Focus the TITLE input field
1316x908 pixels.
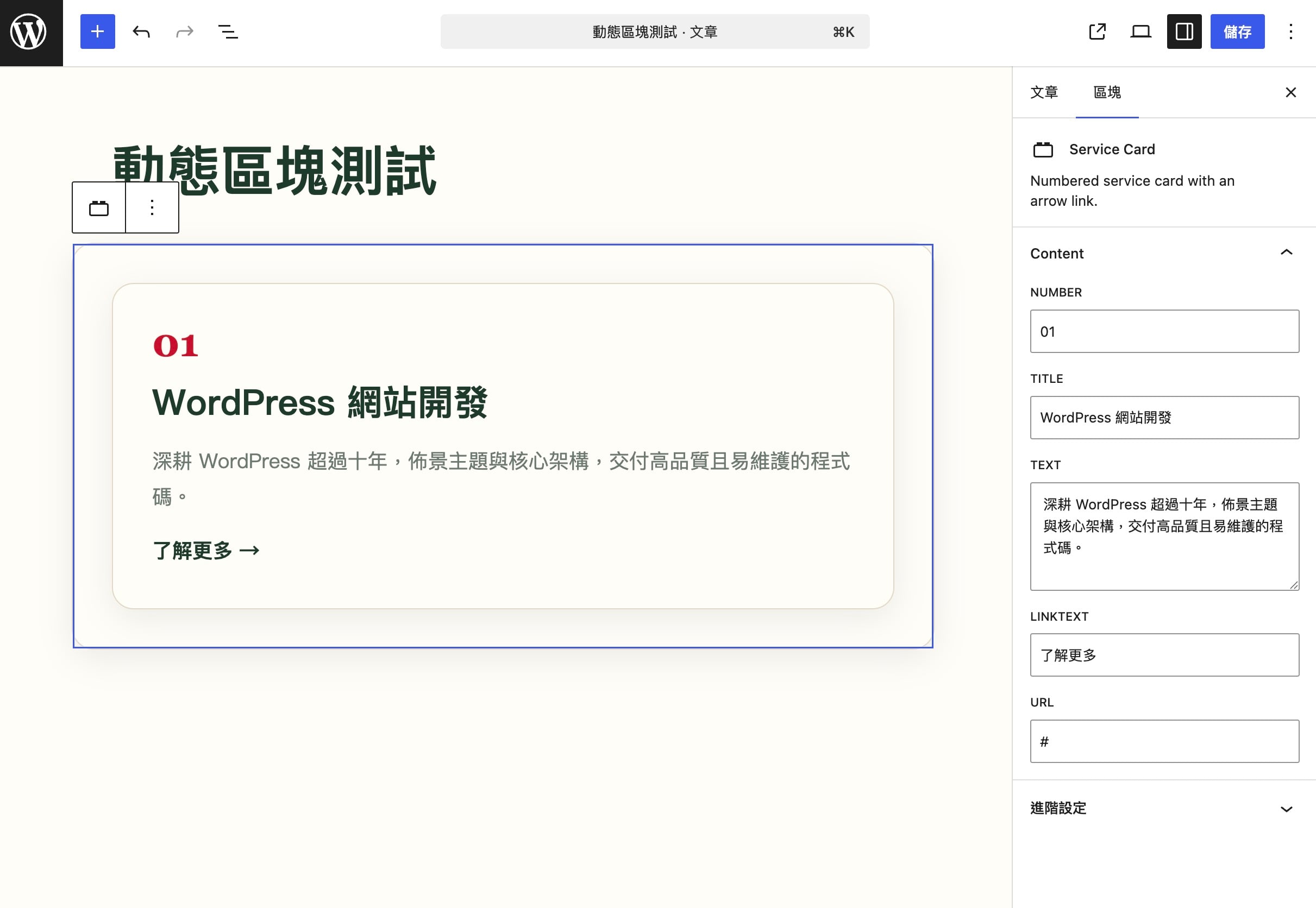(1164, 418)
